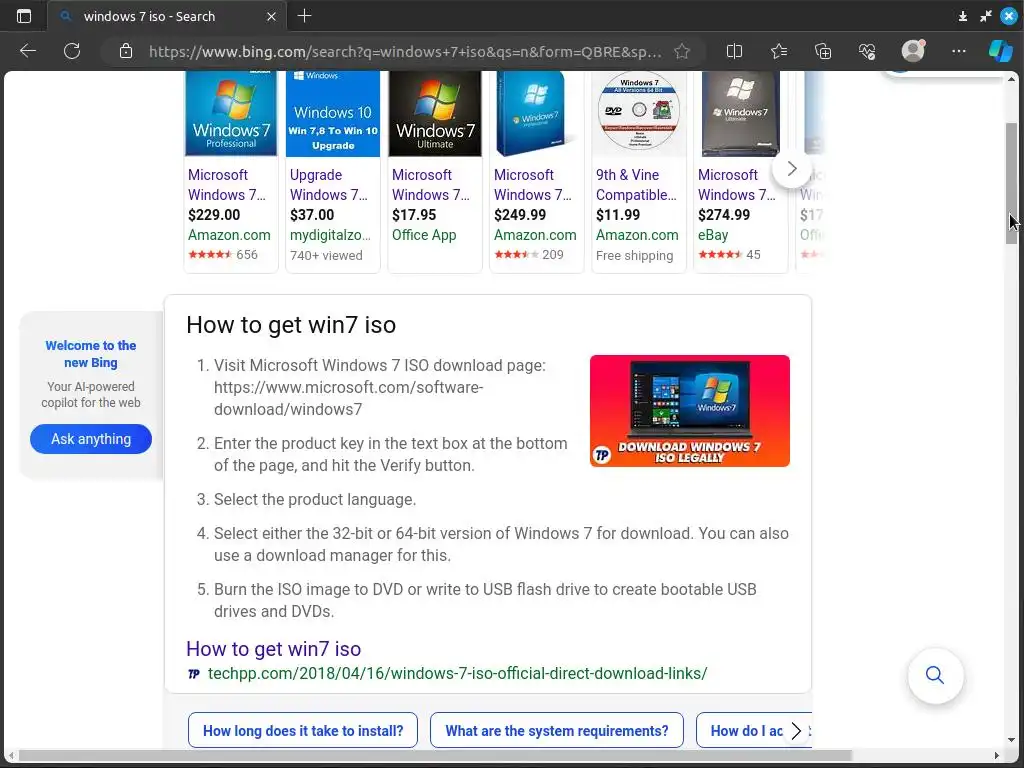The height and width of the screenshot is (768, 1024).
Task: Open Microsoft Windows 7 $249.99 product
Action: tap(532, 185)
